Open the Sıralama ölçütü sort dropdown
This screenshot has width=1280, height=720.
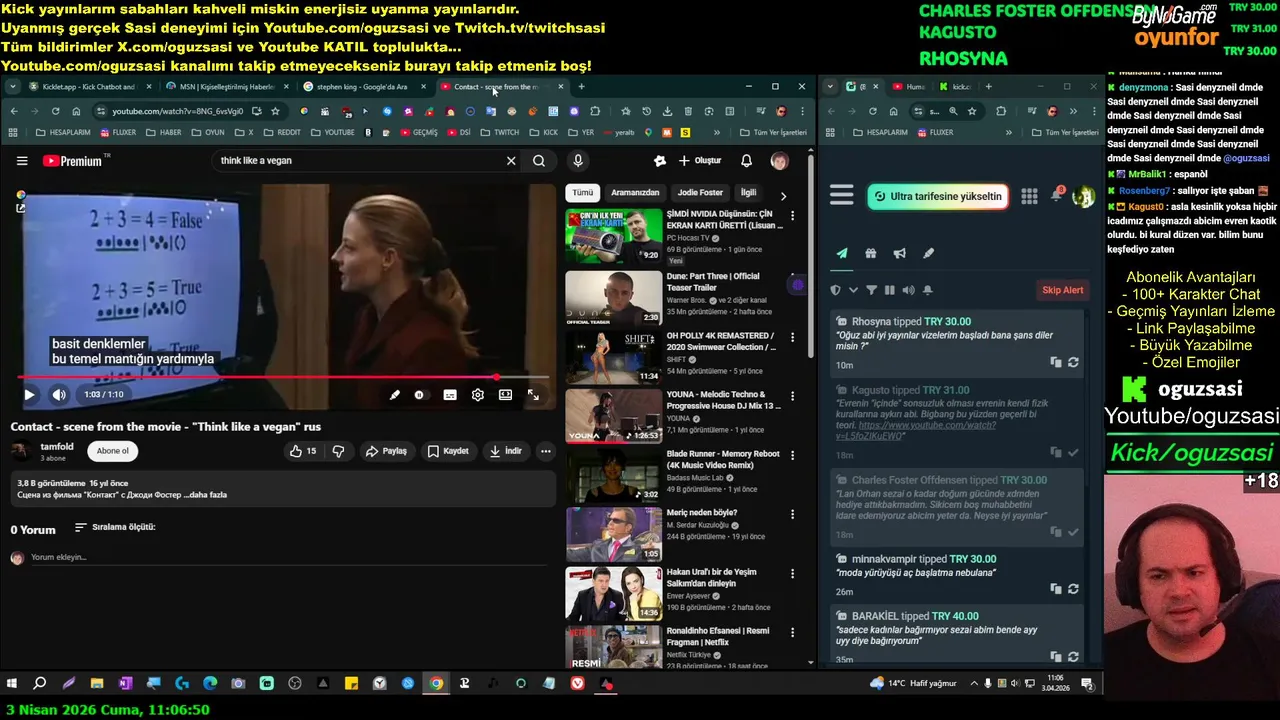click(115, 527)
